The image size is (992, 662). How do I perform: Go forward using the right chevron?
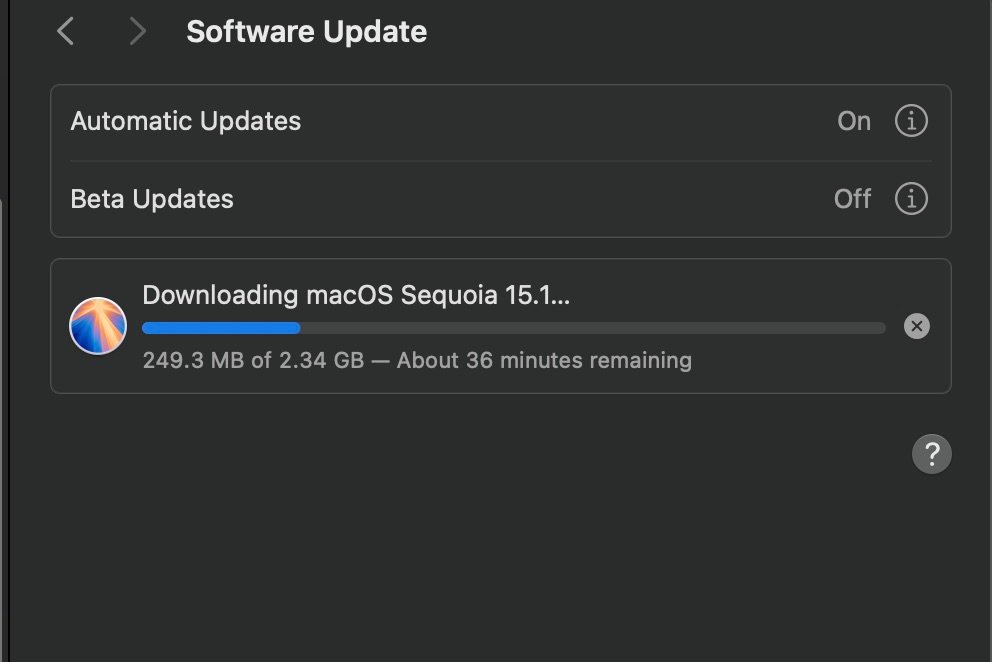pos(138,32)
